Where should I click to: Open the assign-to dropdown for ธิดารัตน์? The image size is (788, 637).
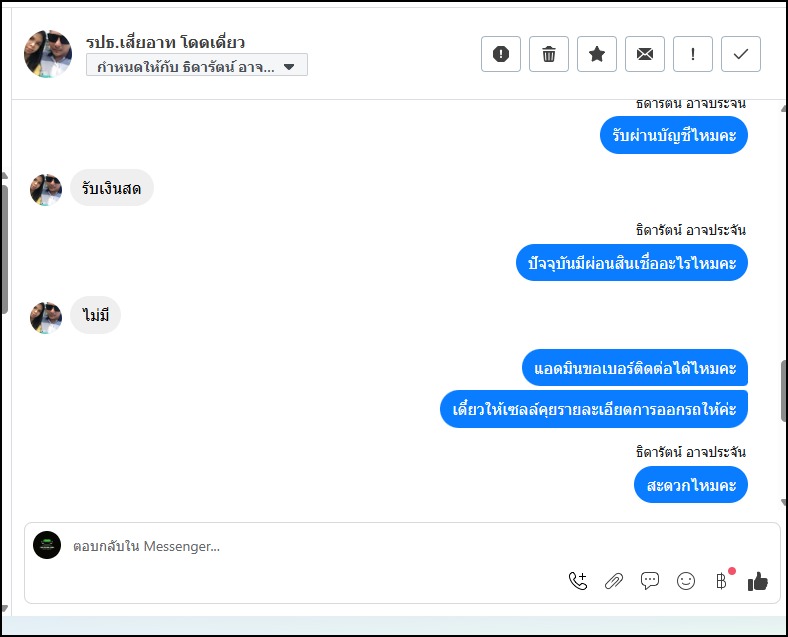pos(196,65)
